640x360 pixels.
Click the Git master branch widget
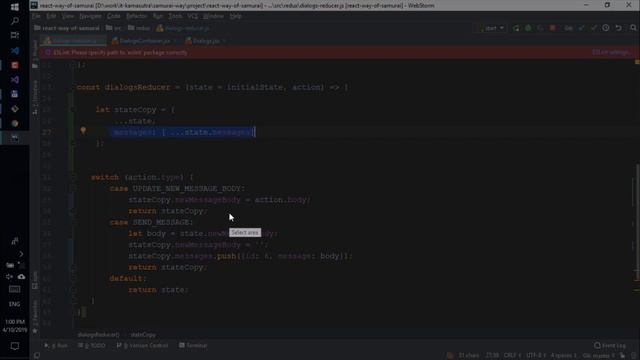598,356
